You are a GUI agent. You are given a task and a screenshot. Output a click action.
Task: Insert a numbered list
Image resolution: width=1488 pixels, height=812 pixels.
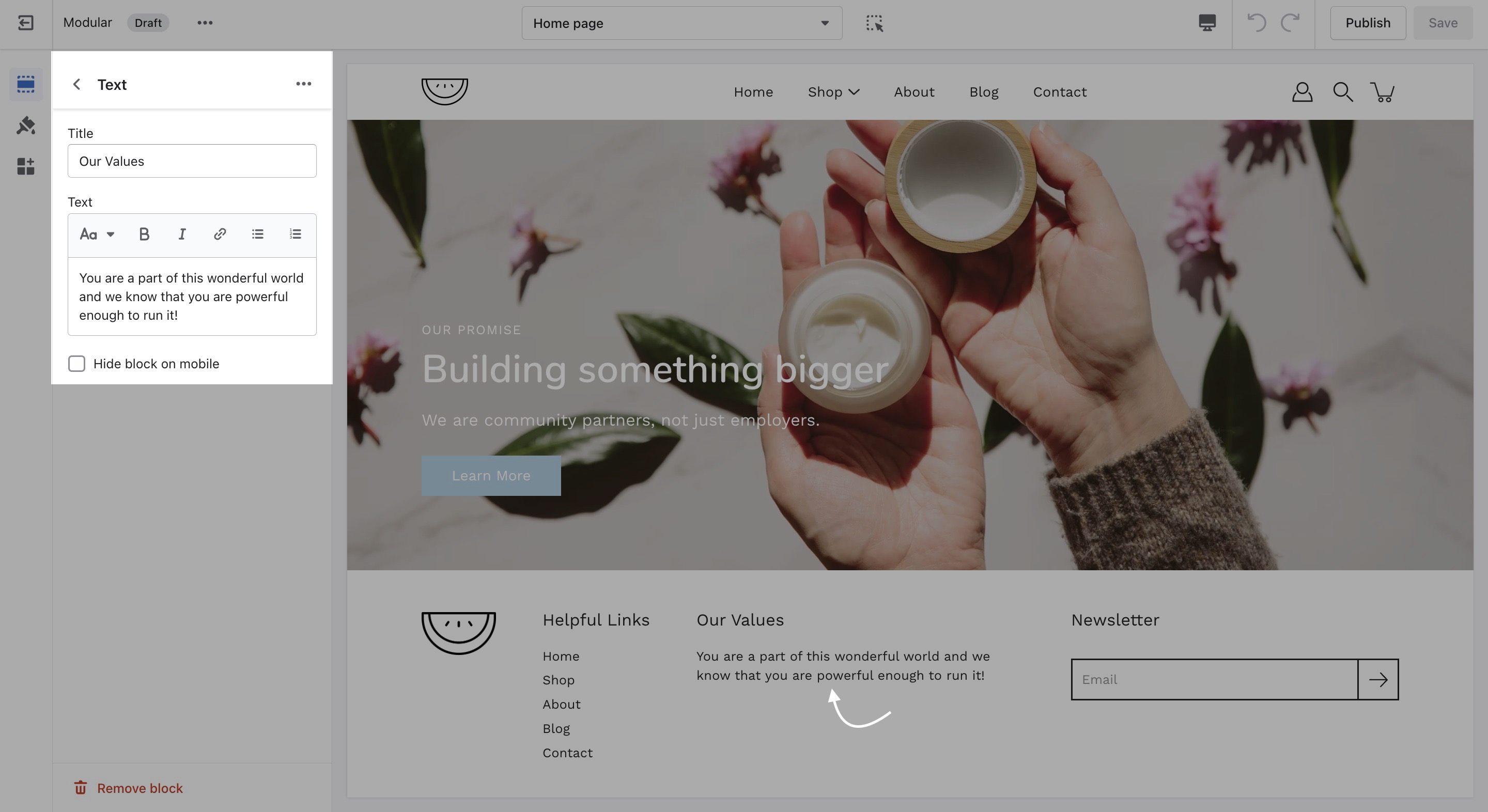coord(295,234)
